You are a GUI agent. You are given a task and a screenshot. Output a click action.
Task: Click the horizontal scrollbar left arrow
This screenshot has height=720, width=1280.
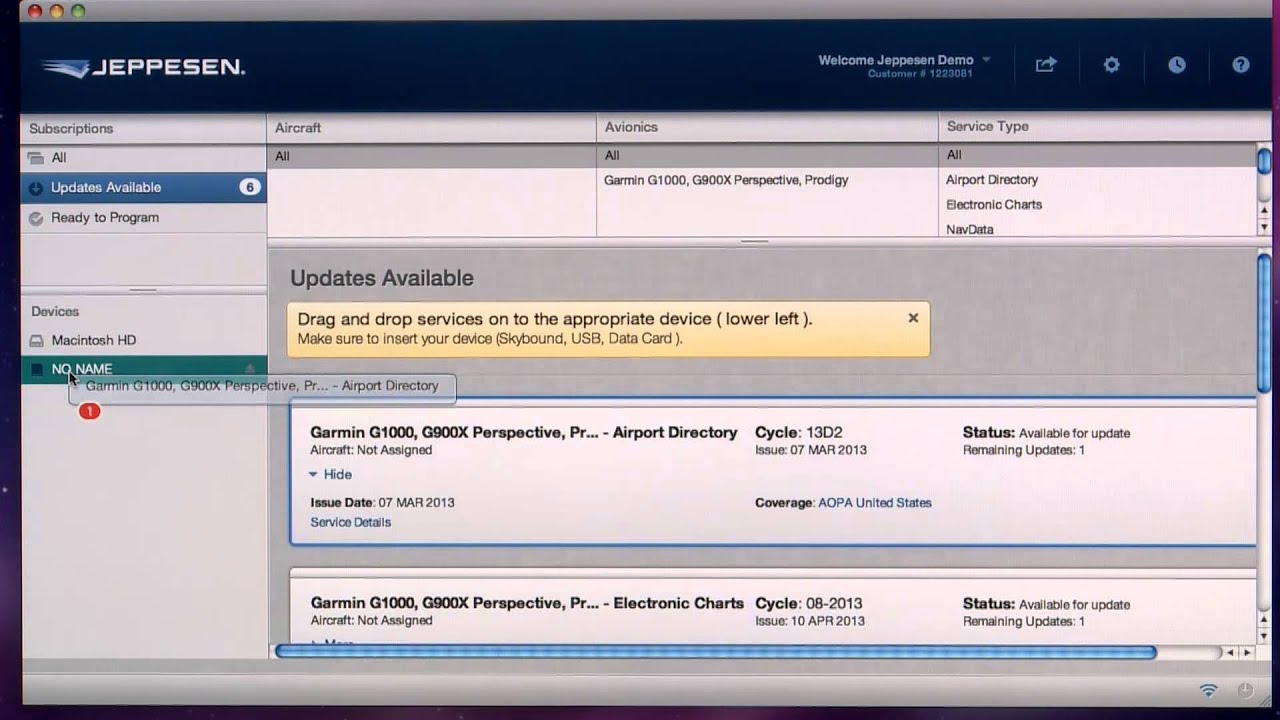(x=1230, y=653)
